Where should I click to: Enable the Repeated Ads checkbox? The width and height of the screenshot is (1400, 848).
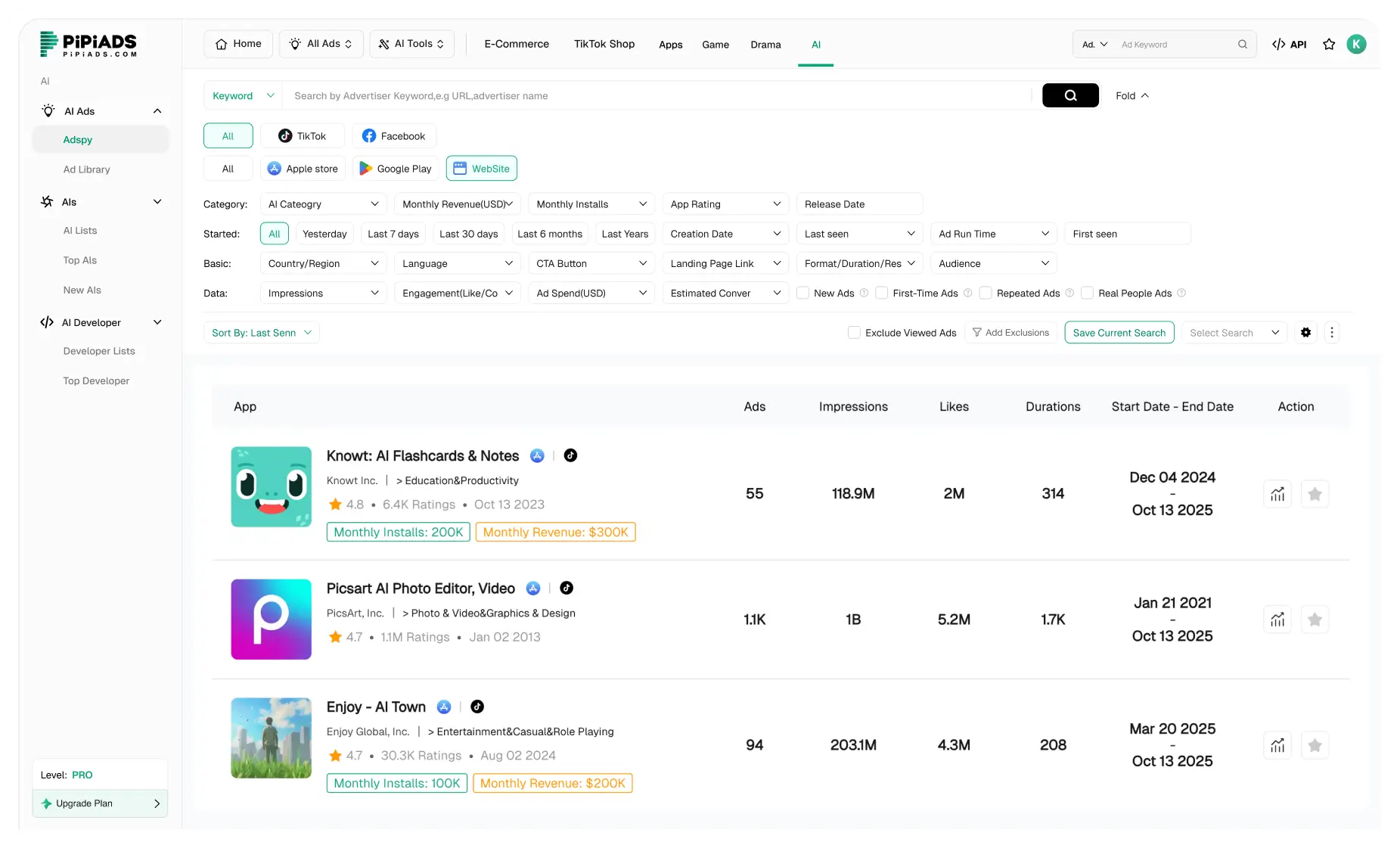click(986, 293)
